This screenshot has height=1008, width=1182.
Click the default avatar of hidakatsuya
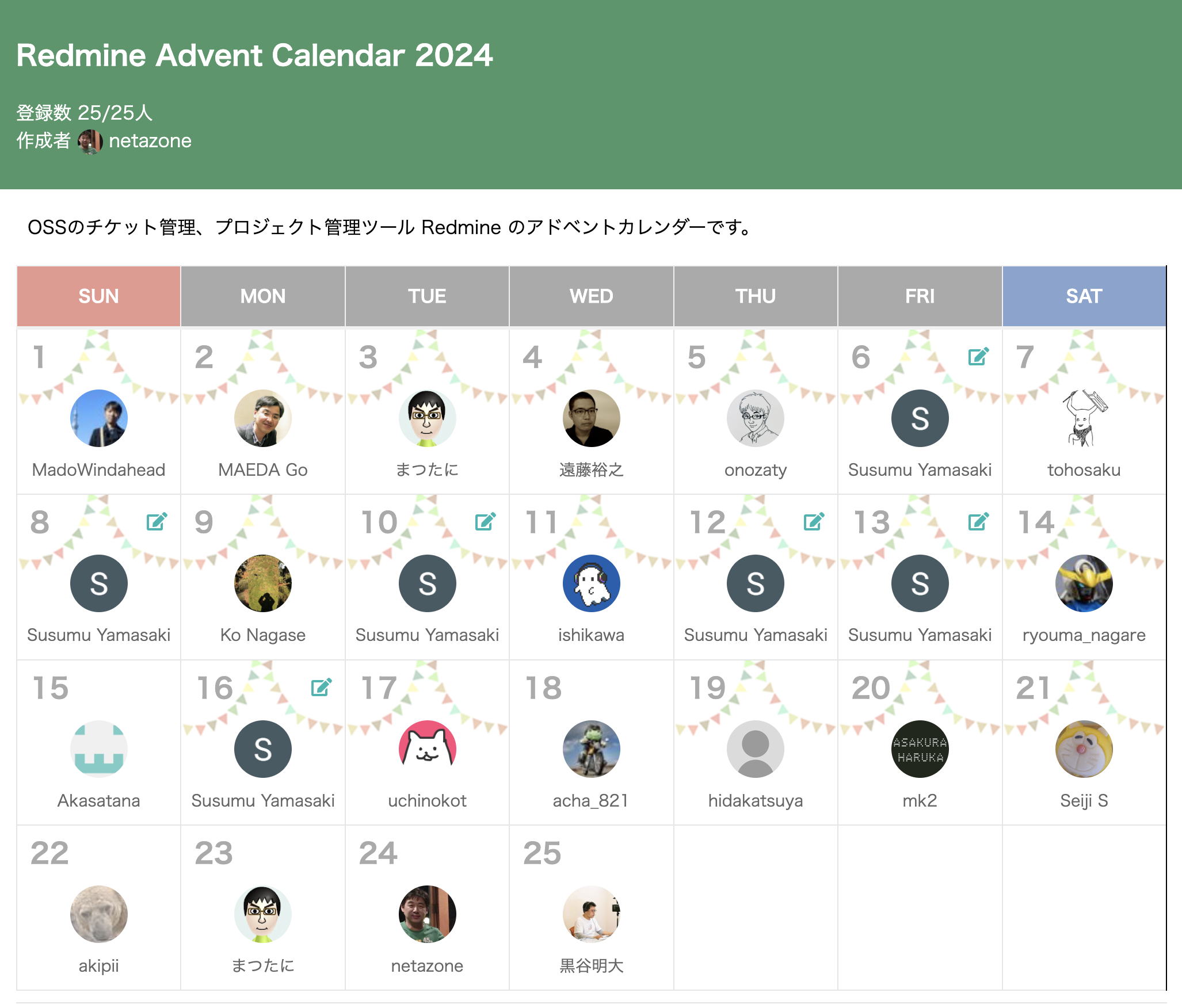[x=755, y=749]
